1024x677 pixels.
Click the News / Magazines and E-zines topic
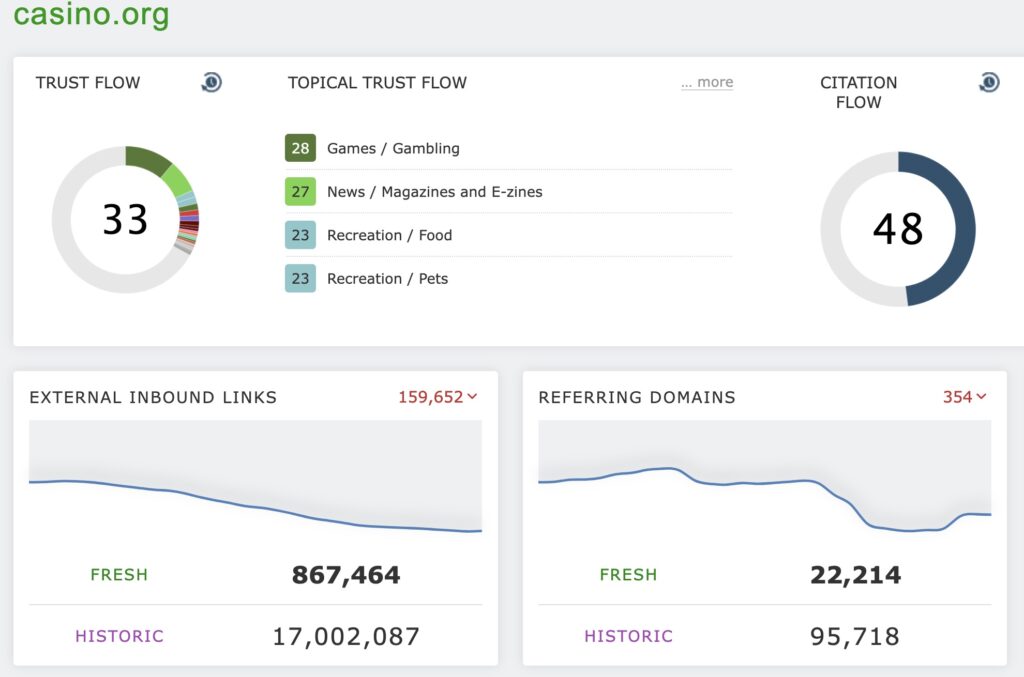click(x=434, y=192)
